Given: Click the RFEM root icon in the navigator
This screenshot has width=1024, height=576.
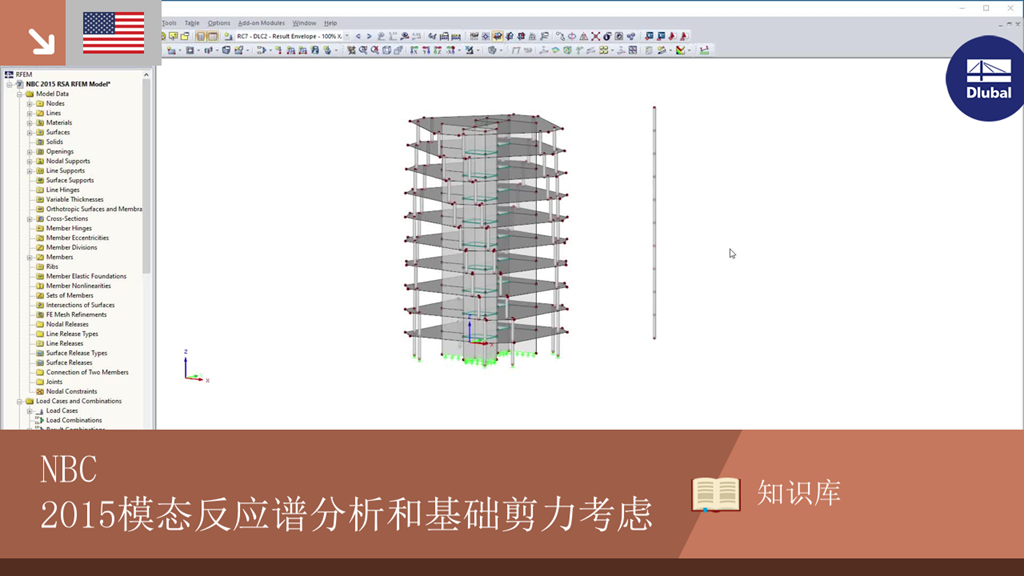Looking at the screenshot, I should pos(9,74).
